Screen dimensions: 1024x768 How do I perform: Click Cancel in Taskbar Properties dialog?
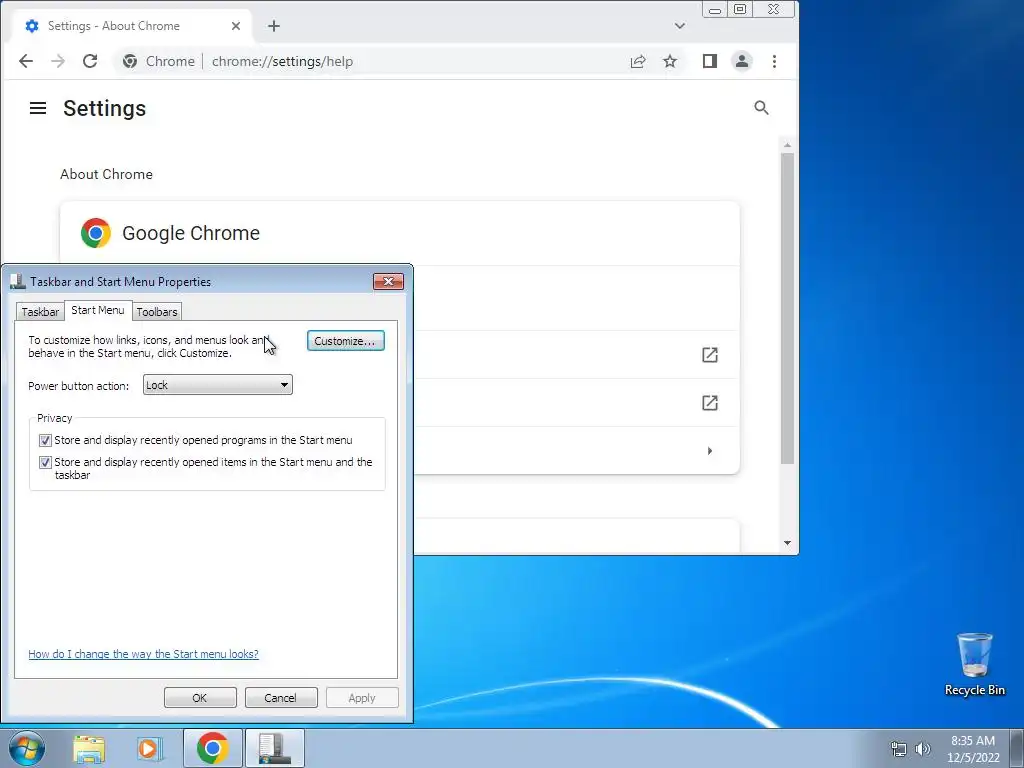[x=281, y=697]
